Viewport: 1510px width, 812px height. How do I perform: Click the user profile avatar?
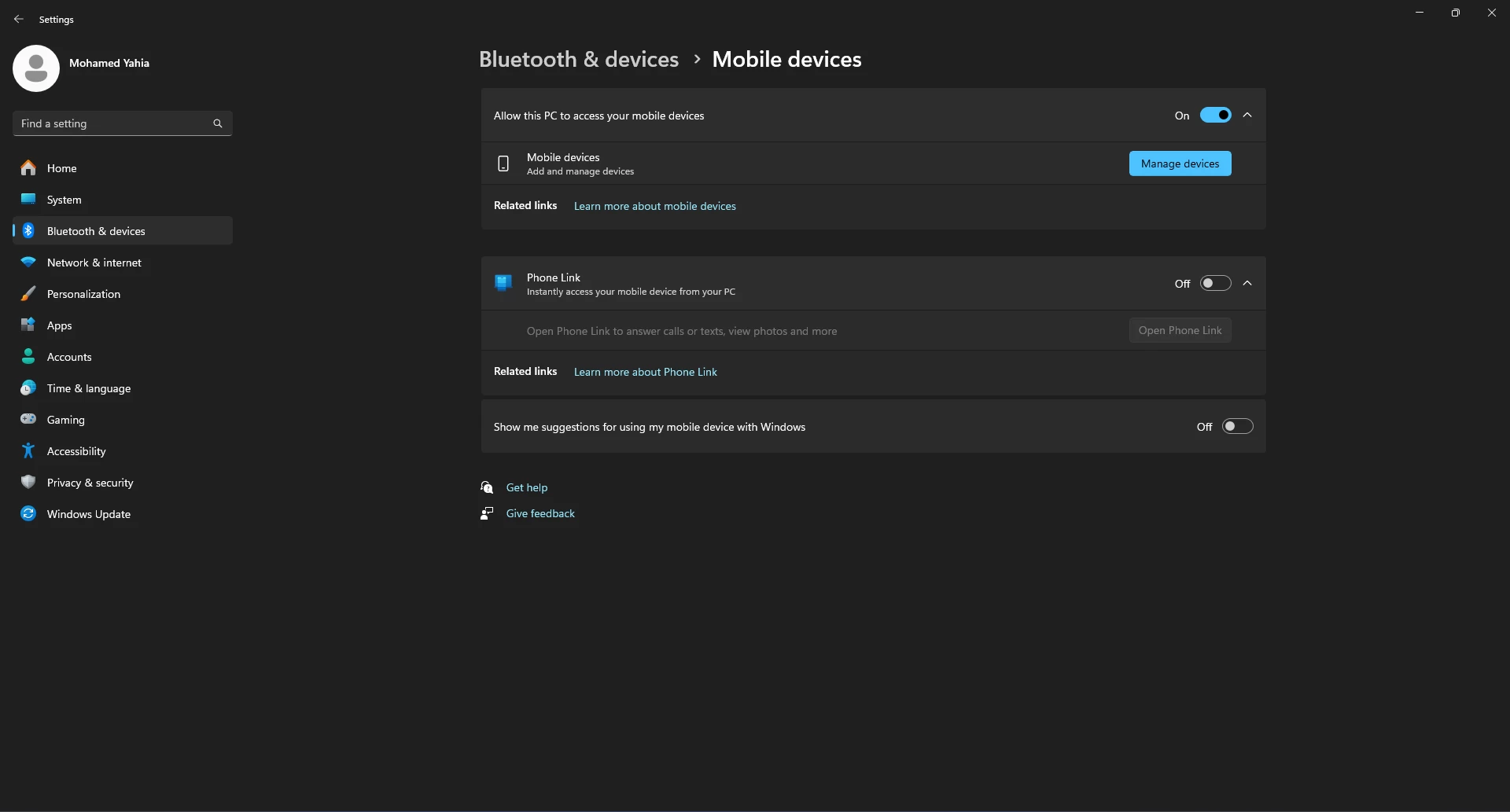(36, 68)
